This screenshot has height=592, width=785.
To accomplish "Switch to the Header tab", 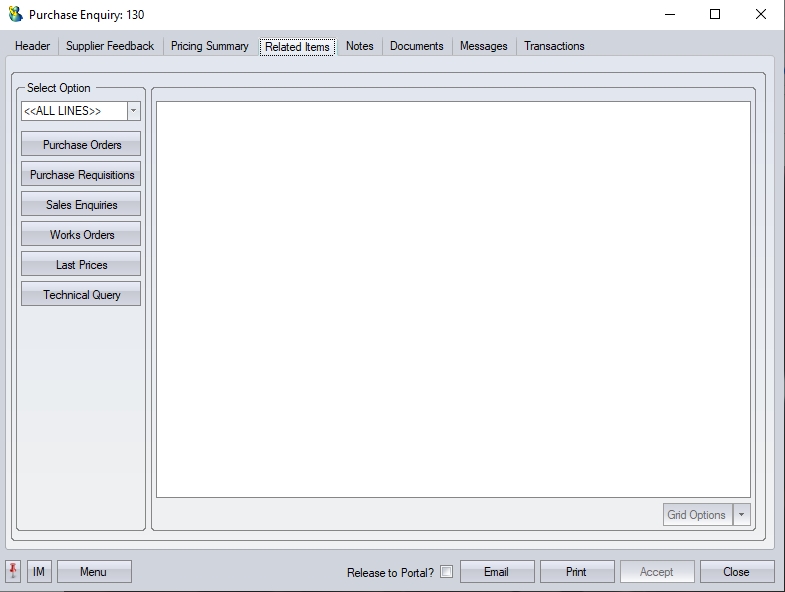I will (x=33, y=46).
